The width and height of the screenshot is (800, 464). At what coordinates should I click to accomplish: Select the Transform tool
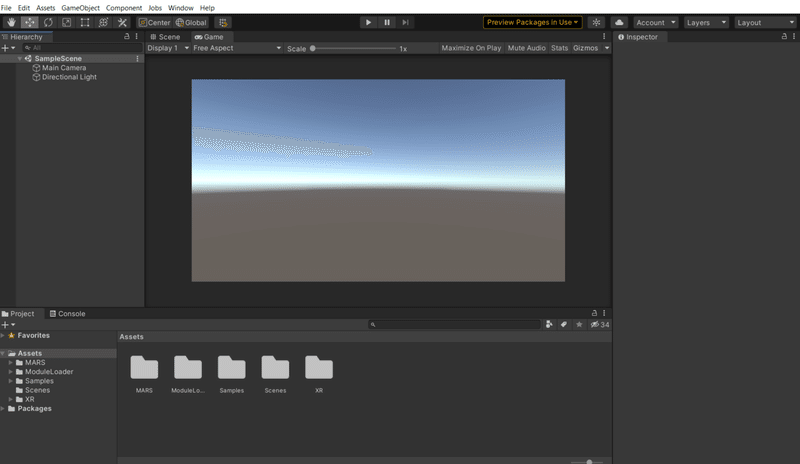click(103, 22)
